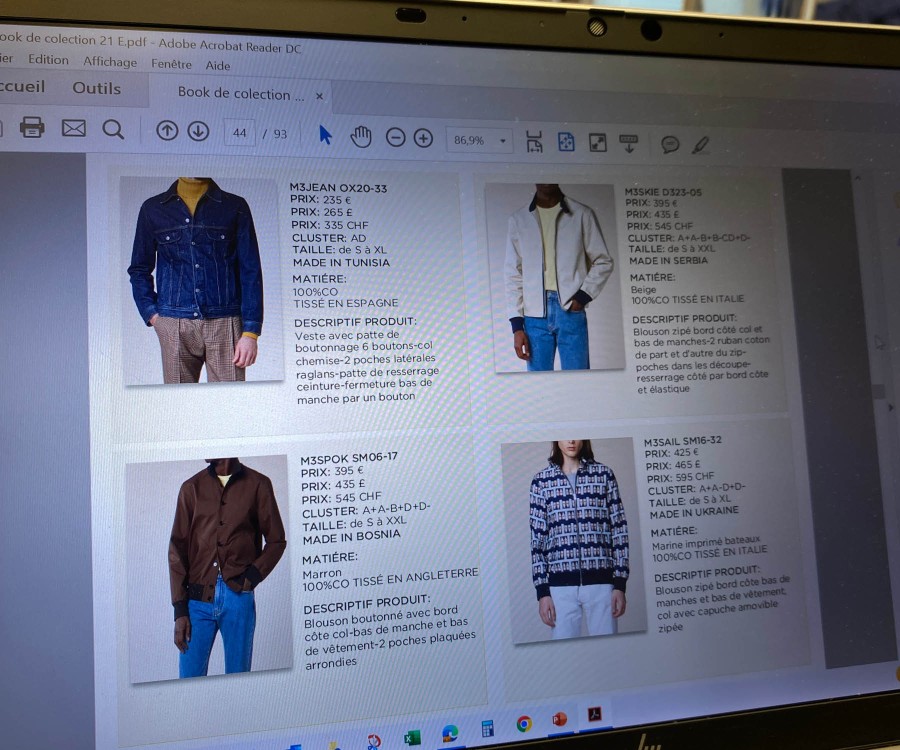Open the Edition menu

48,60
